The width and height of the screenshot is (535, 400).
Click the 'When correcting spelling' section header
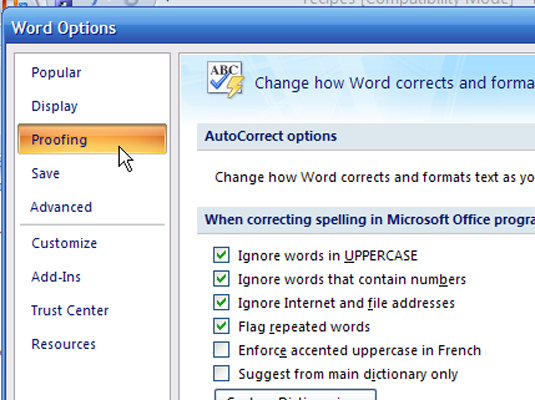point(366,220)
